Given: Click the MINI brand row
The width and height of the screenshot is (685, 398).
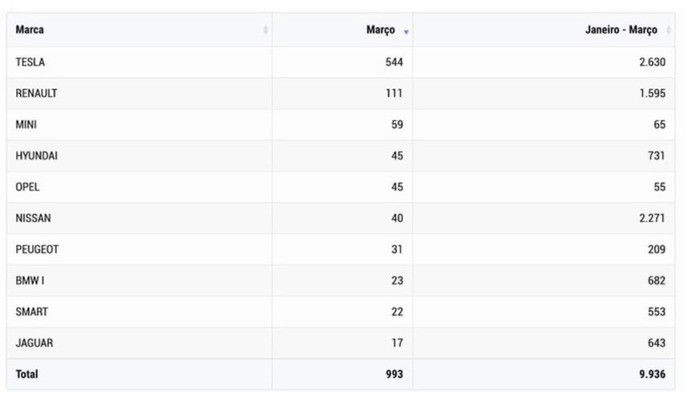Looking at the screenshot, I should tap(341, 125).
